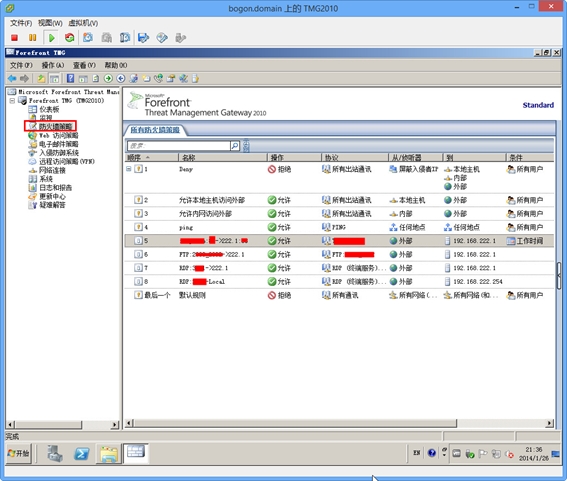Open 查看(V) menu in Forefront TMG
Image resolution: width=567 pixels, height=481 pixels.
84,65
